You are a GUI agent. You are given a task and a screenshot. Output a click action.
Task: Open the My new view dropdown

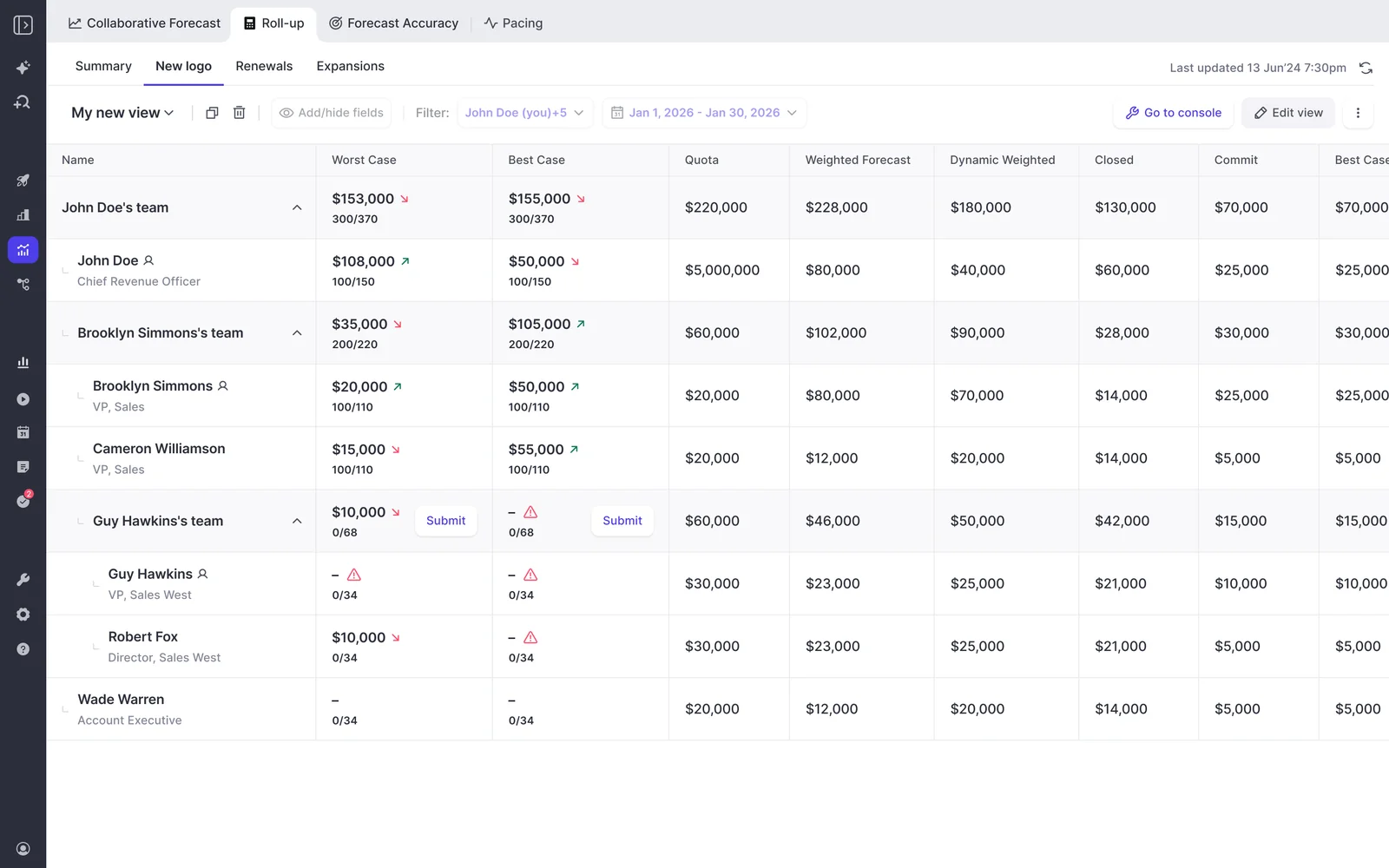point(122,113)
